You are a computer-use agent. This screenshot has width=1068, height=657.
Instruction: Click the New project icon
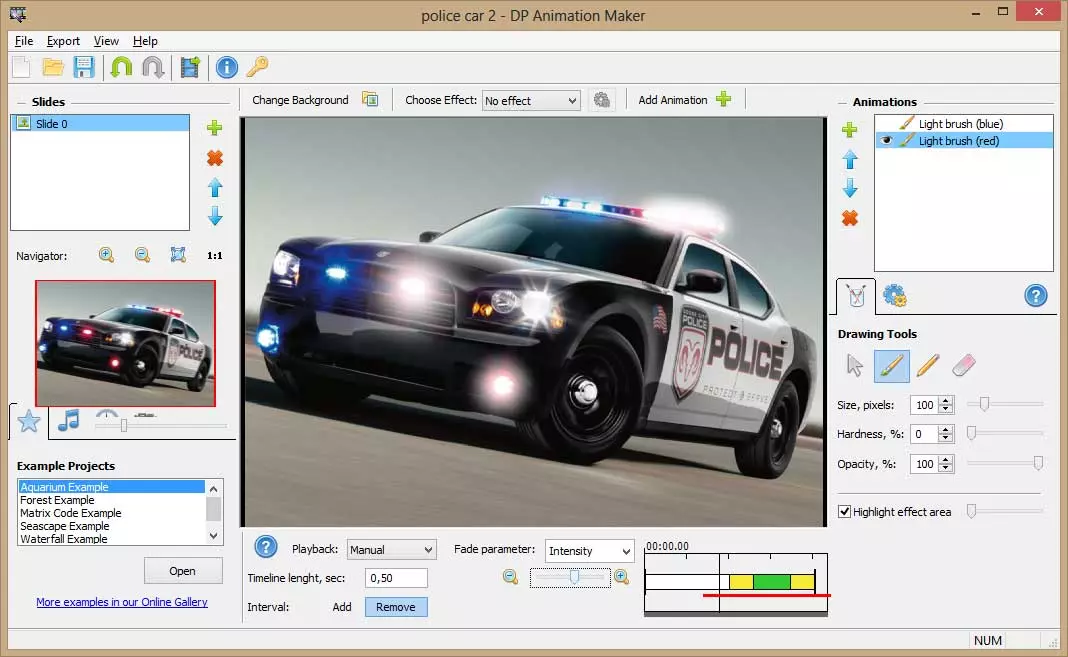(x=21, y=67)
